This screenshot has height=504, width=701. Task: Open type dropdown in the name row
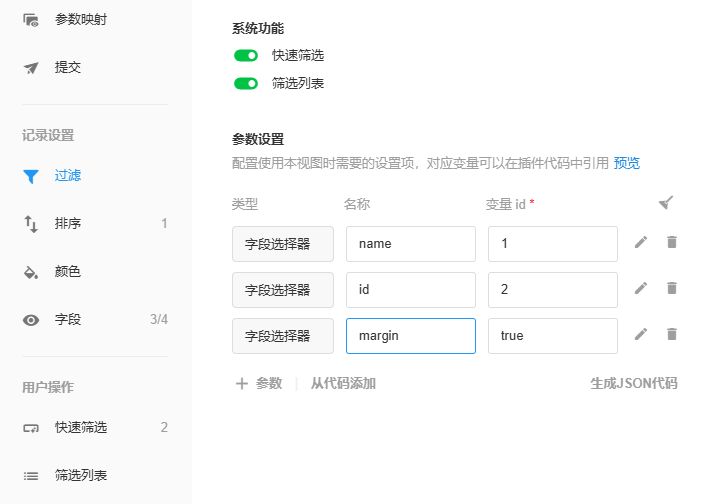point(283,244)
